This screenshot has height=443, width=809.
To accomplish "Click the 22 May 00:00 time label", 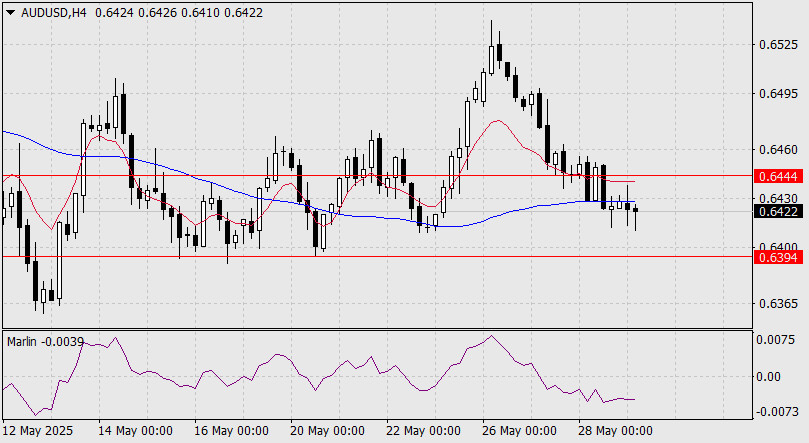I will [x=423, y=431].
